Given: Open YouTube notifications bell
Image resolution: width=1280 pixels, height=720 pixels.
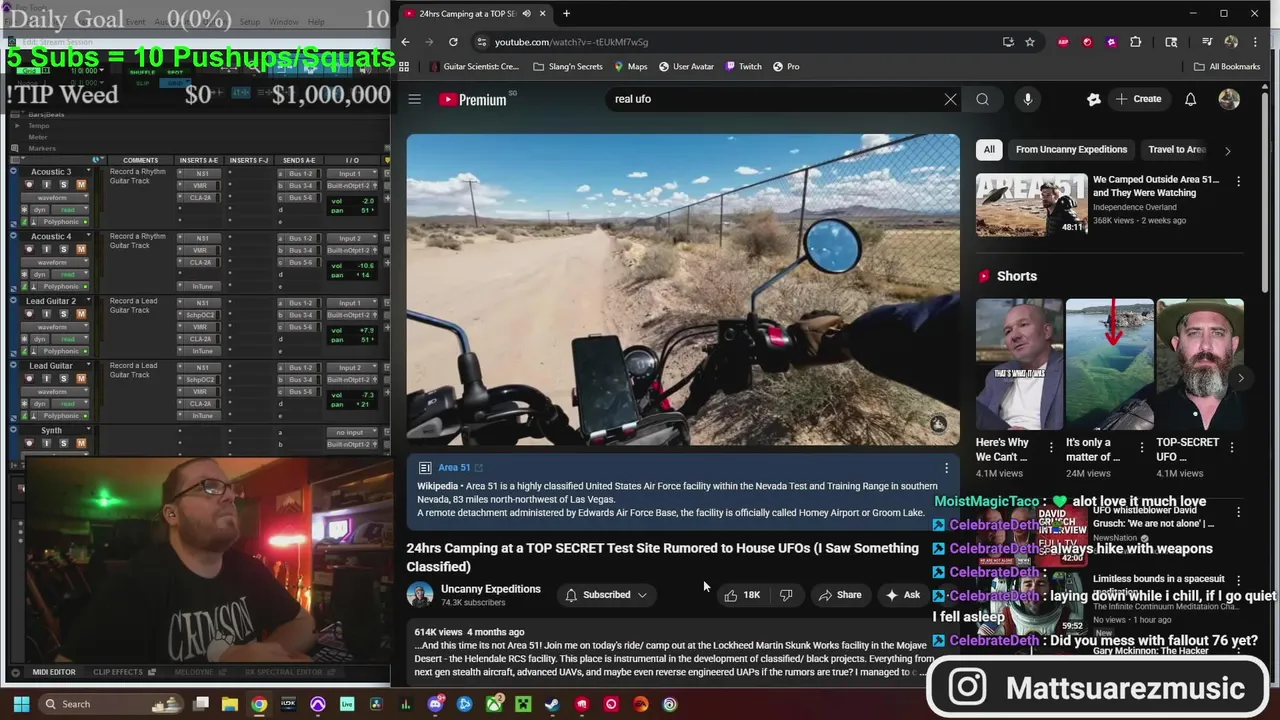Looking at the screenshot, I should pos(1190,99).
